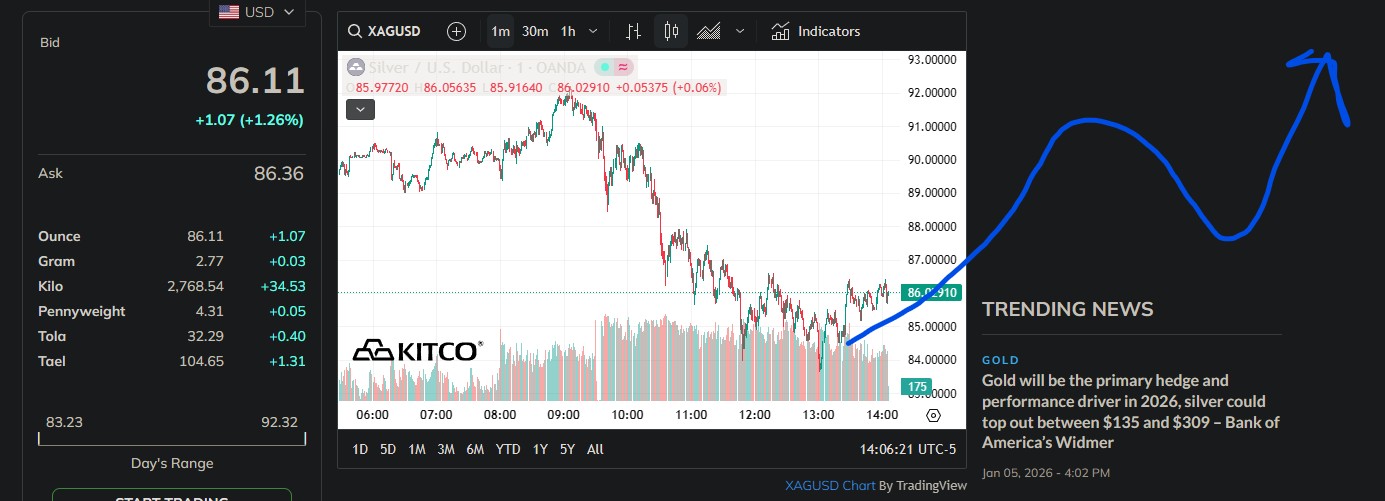The height and width of the screenshot is (501, 1385).
Task: Select the 3M date range
Action: point(446,449)
